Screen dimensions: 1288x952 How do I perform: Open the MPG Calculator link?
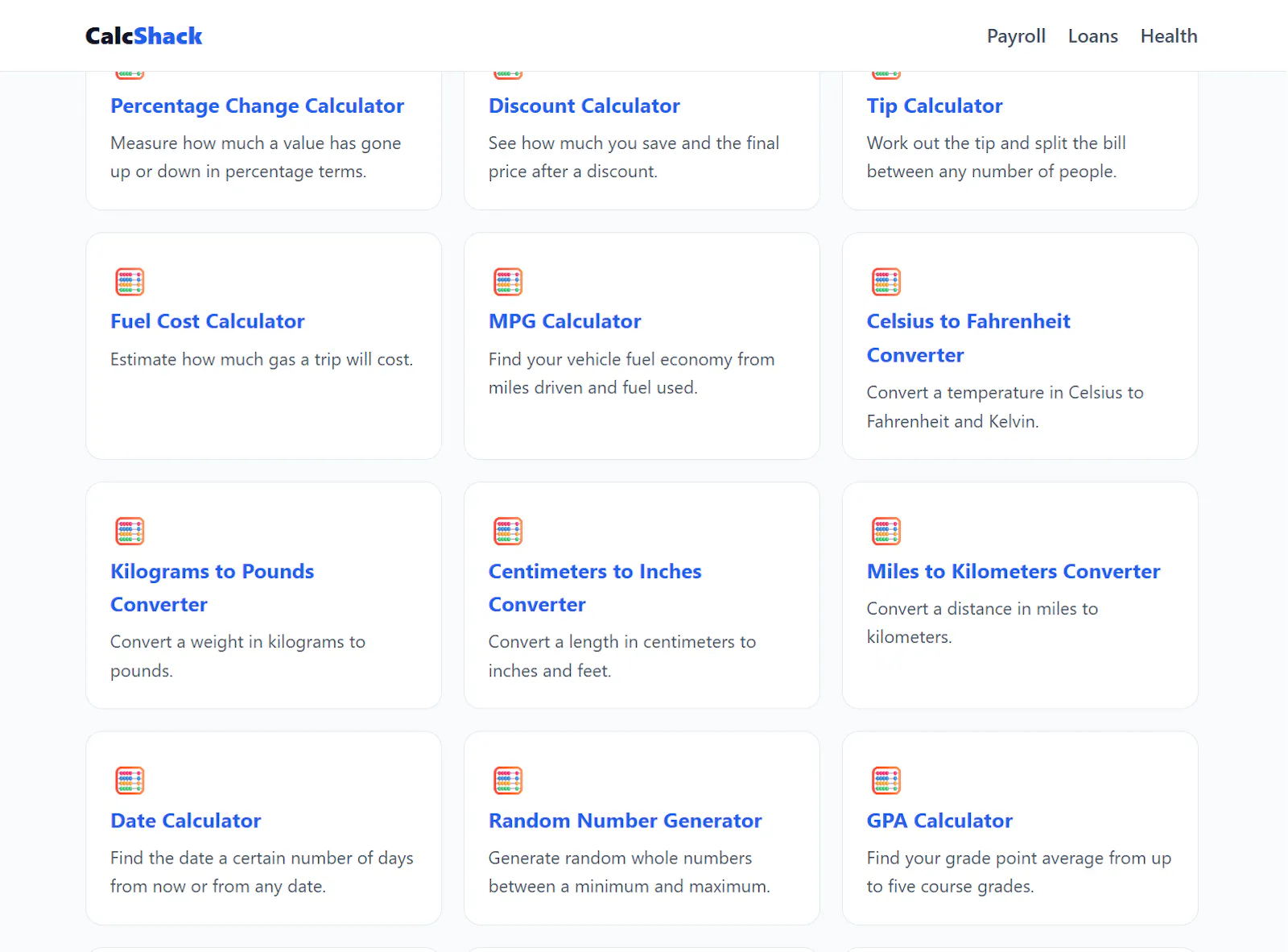coord(564,321)
